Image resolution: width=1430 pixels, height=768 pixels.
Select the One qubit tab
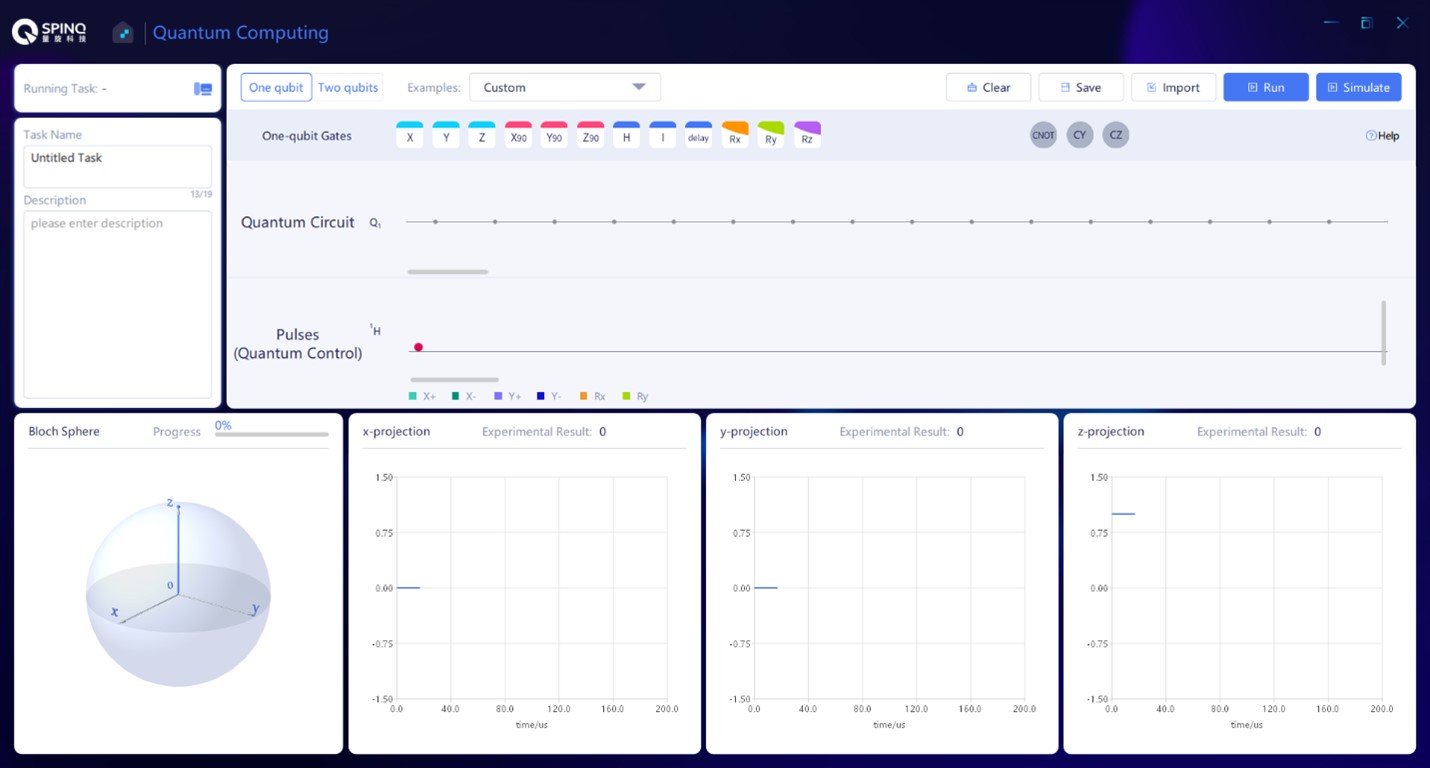pyautogui.click(x=276, y=88)
